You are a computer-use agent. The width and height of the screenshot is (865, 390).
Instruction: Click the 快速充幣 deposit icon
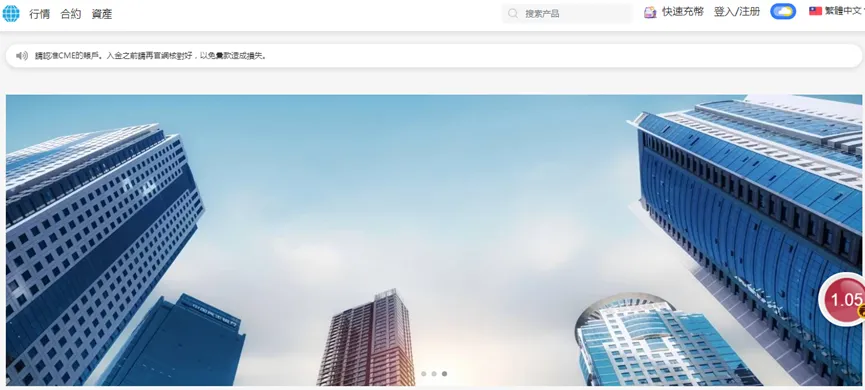(x=650, y=12)
